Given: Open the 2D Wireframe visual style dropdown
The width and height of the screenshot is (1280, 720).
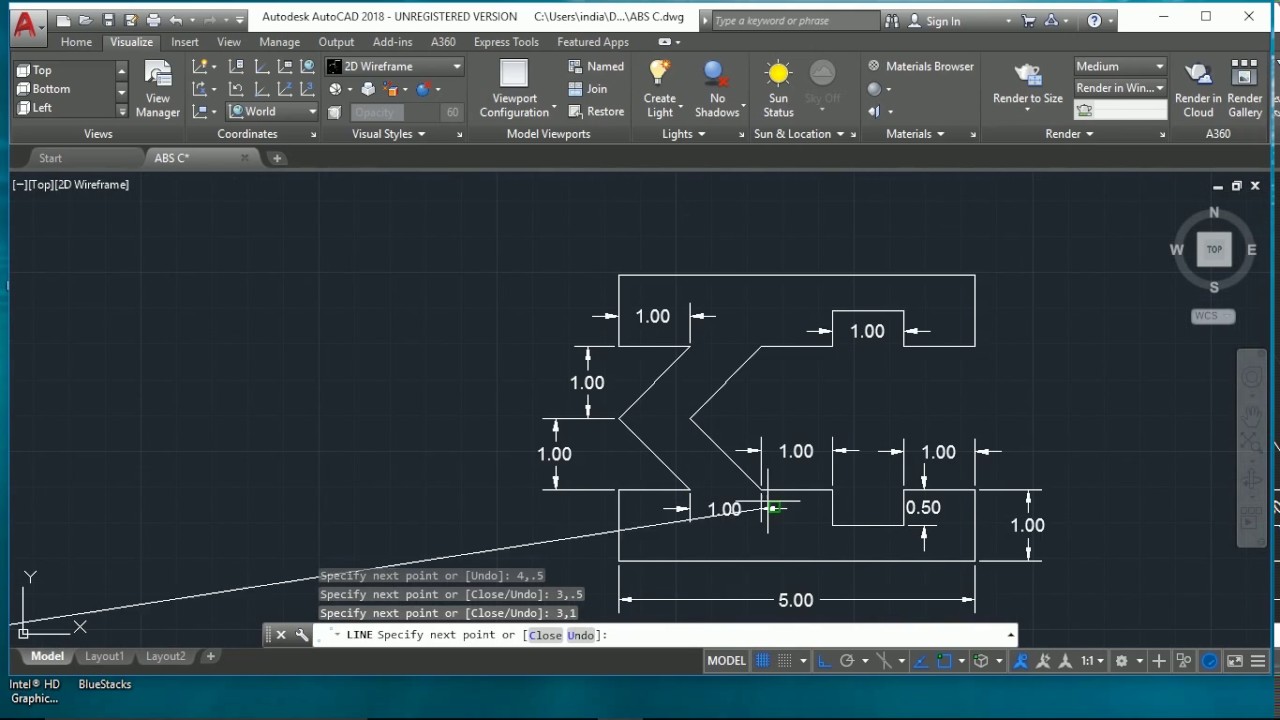Looking at the screenshot, I should pos(455,66).
